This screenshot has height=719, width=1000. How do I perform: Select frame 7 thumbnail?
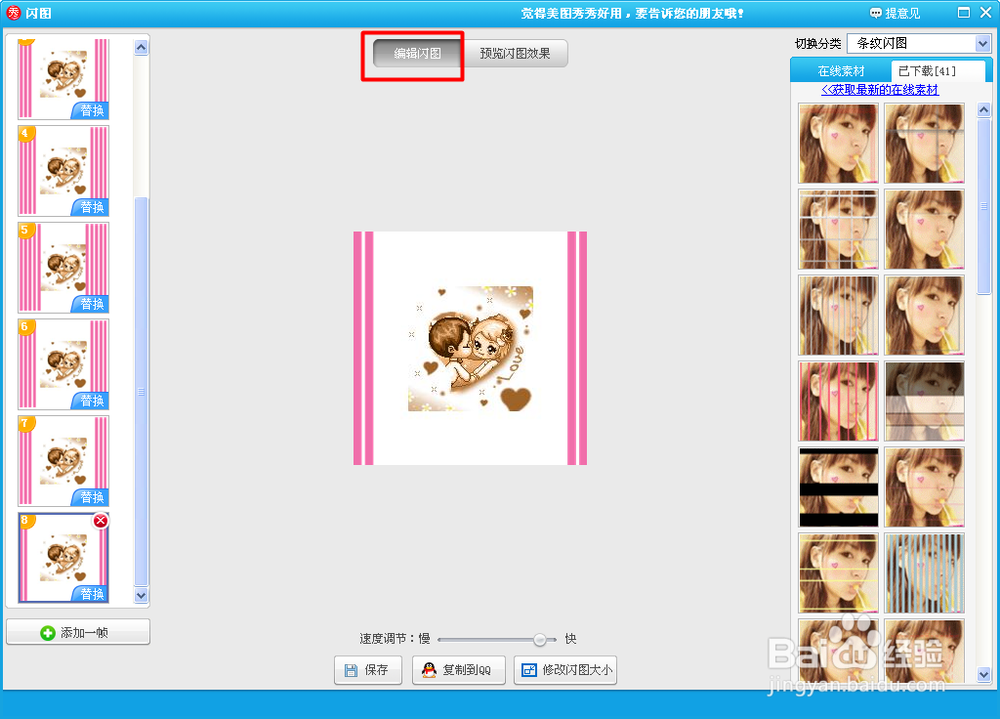tap(63, 461)
